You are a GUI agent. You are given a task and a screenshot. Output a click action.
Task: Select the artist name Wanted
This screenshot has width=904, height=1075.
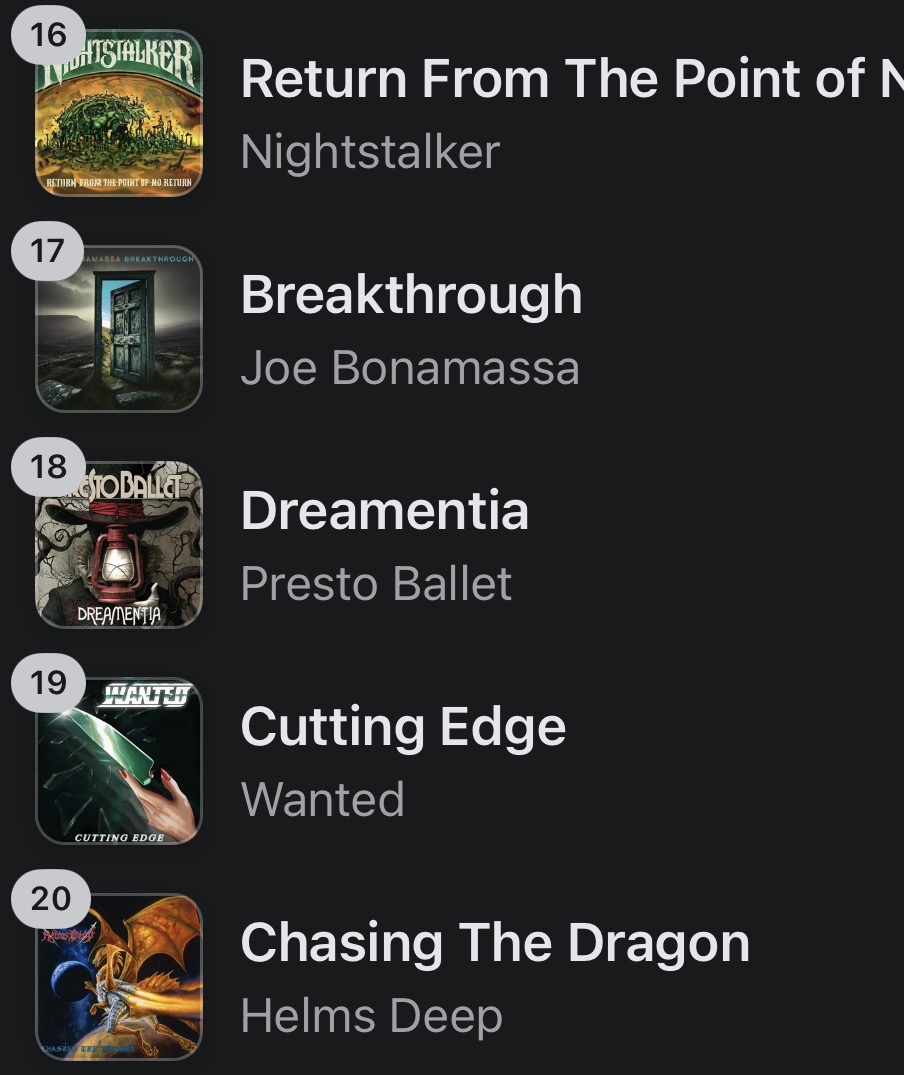click(322, 800)
